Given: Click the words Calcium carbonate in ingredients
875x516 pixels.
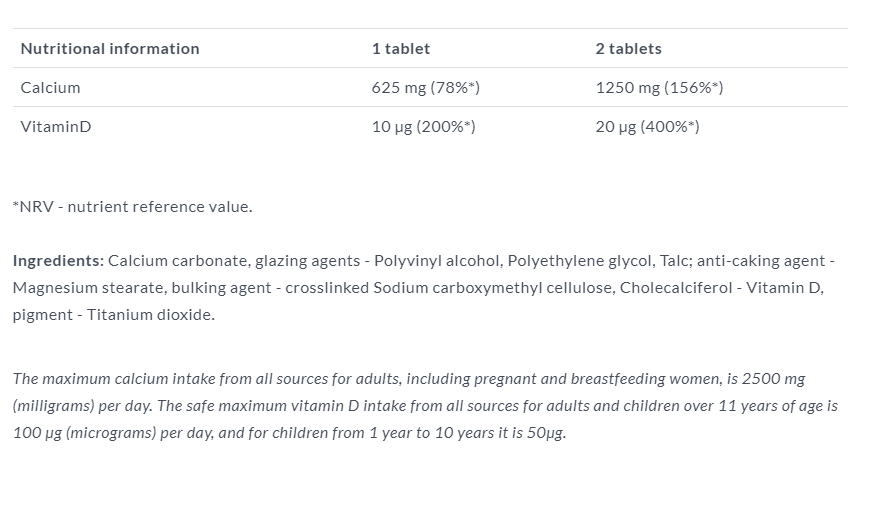Looking at the screenshot, I should tap(179, 261).
